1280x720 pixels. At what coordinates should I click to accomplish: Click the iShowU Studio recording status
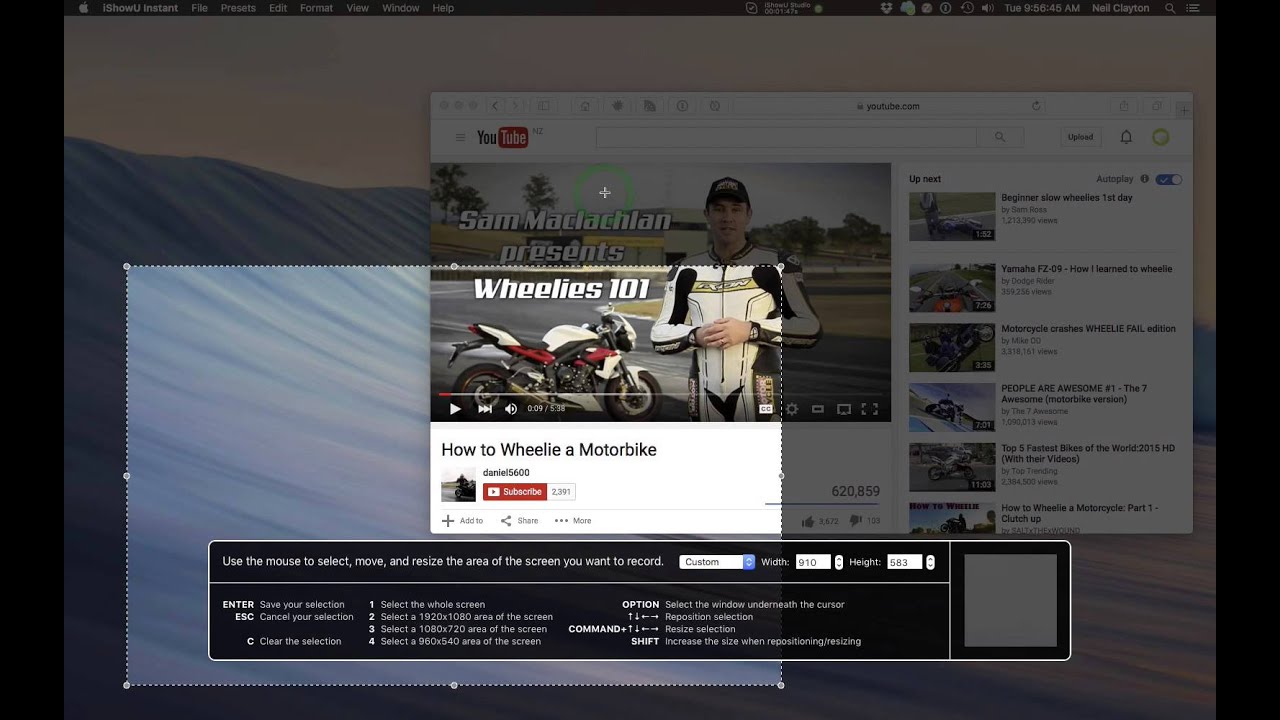click(785, 8)
